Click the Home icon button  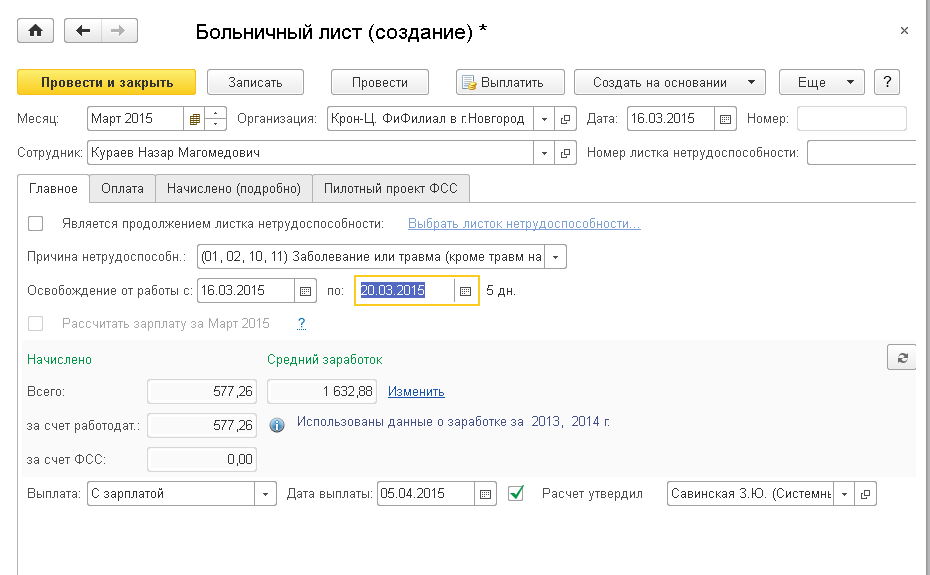pos(36,31)
